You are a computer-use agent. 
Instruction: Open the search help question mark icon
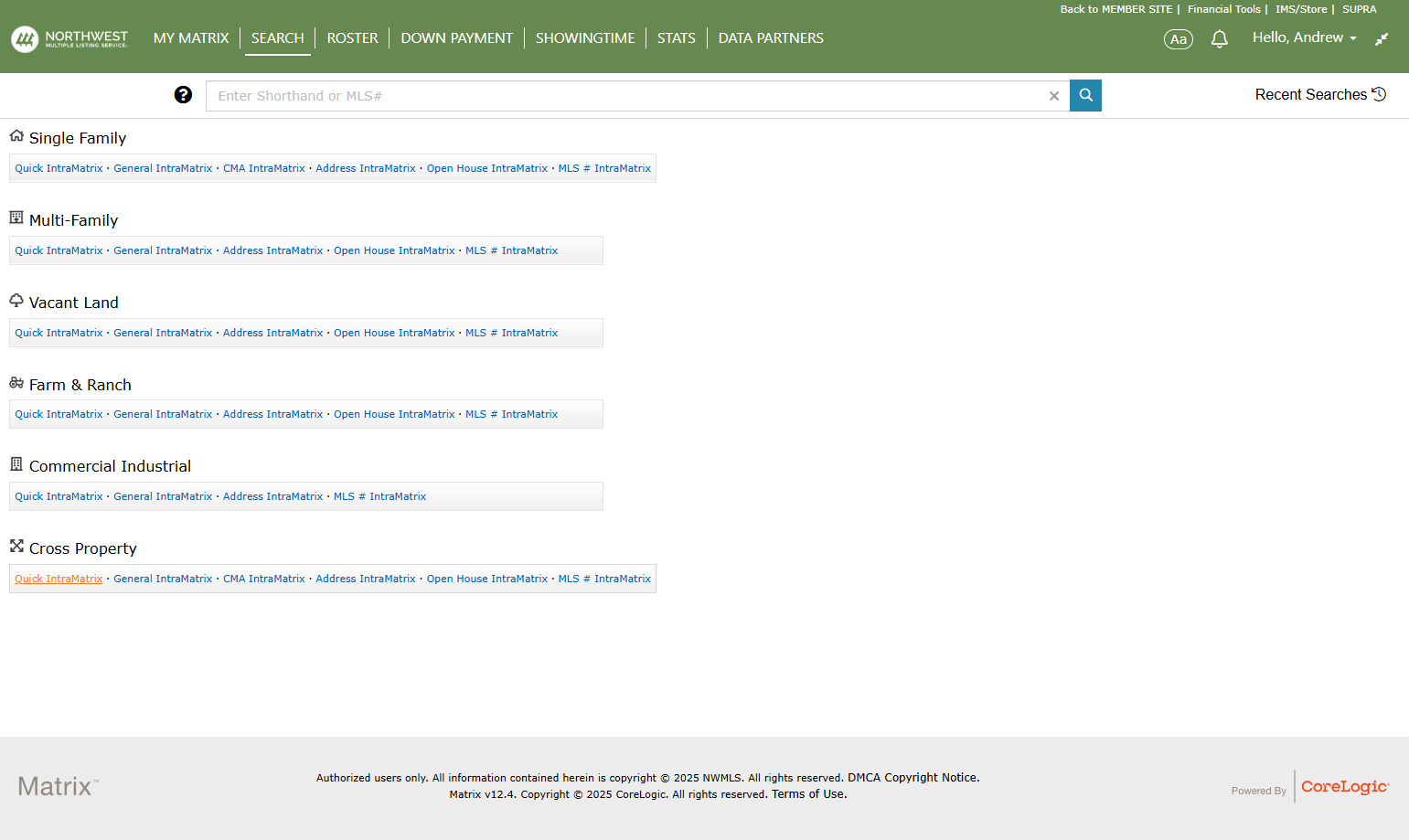(183, 95)
